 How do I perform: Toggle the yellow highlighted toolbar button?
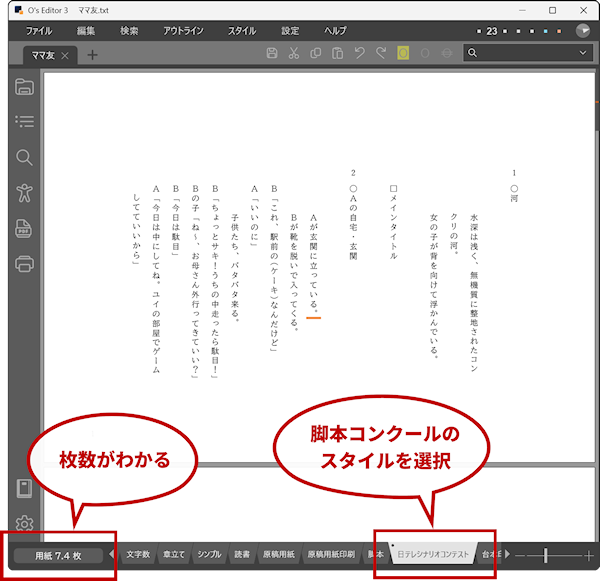point(403,54)
